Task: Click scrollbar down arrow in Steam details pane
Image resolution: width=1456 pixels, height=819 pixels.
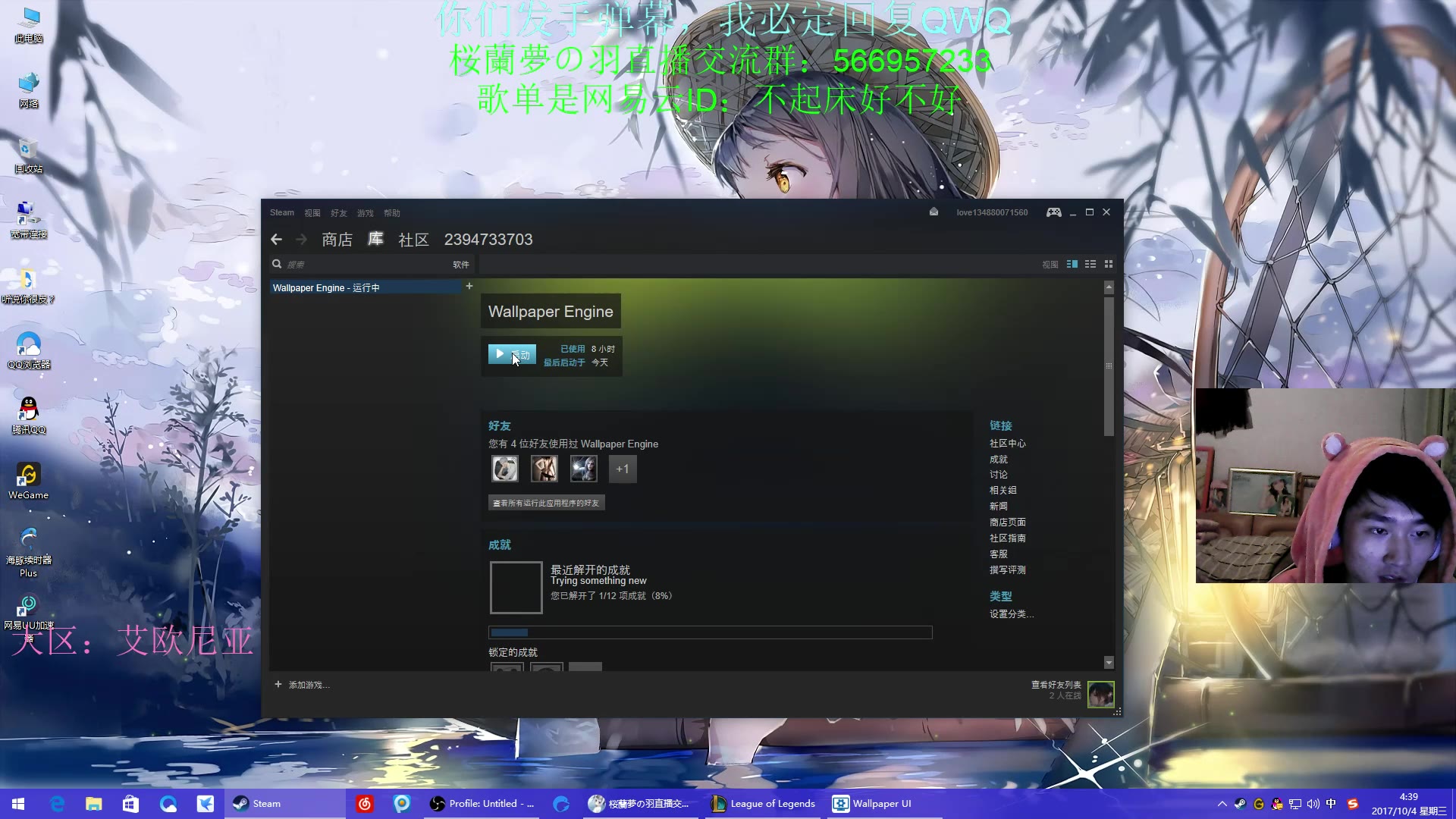Action: pos(1109,663)
